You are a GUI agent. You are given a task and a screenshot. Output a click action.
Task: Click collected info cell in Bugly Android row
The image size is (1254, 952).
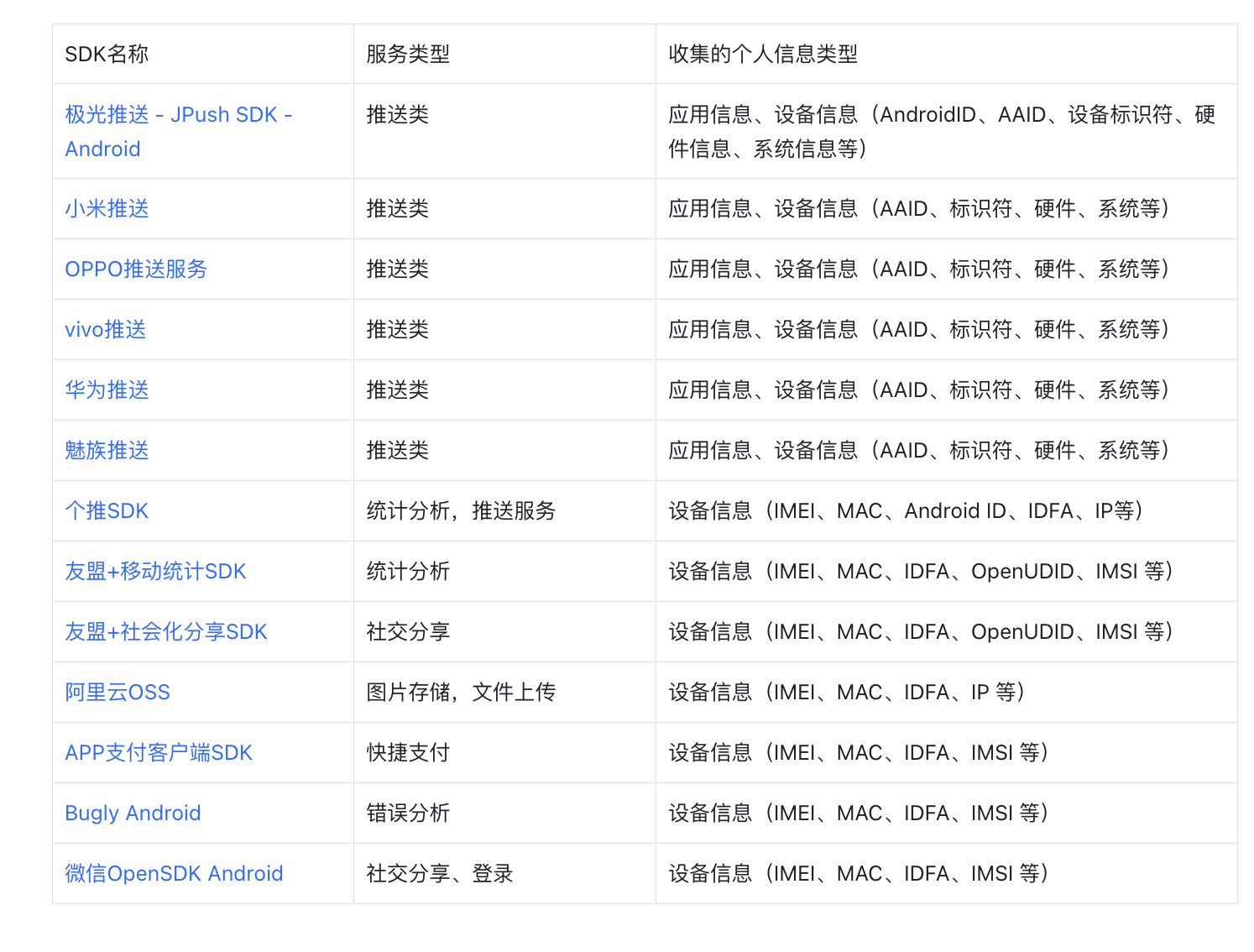point(946,813)
